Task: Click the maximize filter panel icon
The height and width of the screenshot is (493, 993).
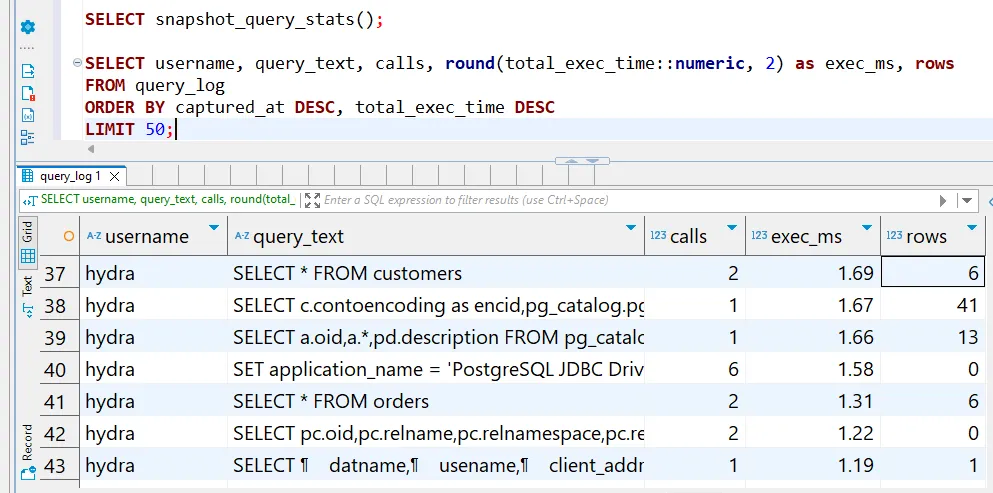Action: tap(312, 200)
